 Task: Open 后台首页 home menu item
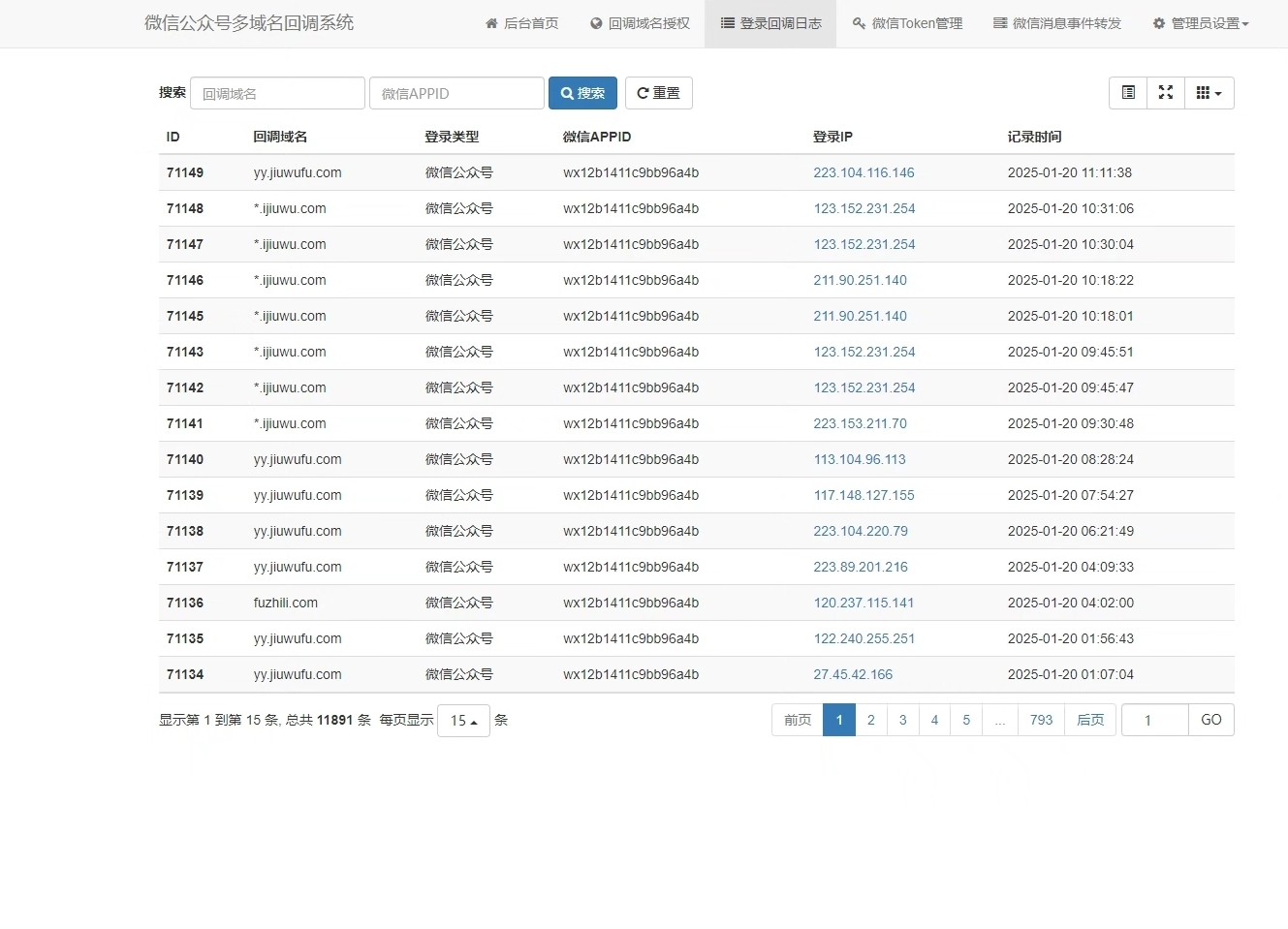tap(521, 23)
